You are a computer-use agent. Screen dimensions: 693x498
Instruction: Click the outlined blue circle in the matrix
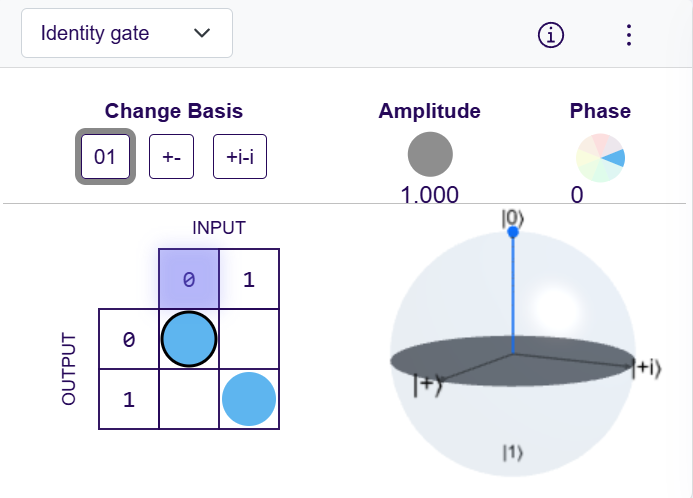[x=188, y=339]
